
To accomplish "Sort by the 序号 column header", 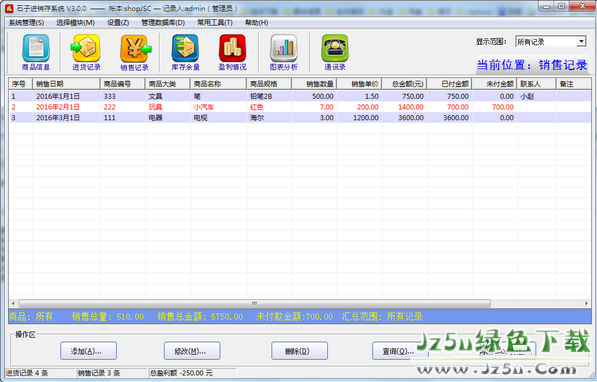I will [x=21, y=84].
